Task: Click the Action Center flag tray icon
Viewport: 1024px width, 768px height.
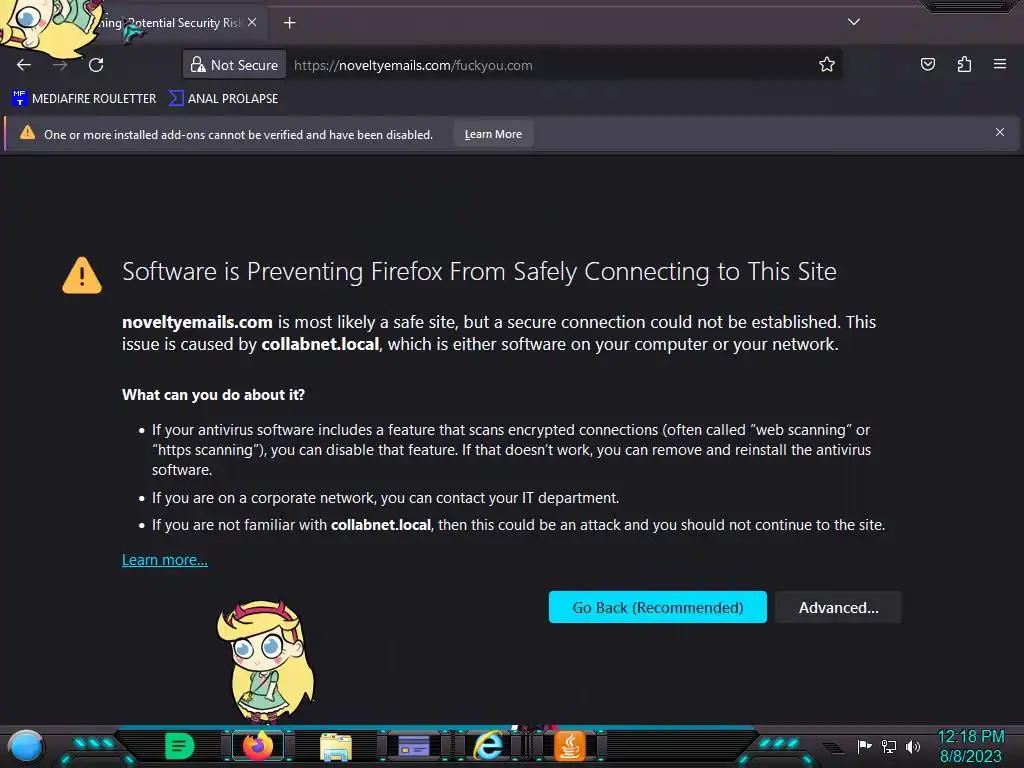Action: [x=865, y=746]
